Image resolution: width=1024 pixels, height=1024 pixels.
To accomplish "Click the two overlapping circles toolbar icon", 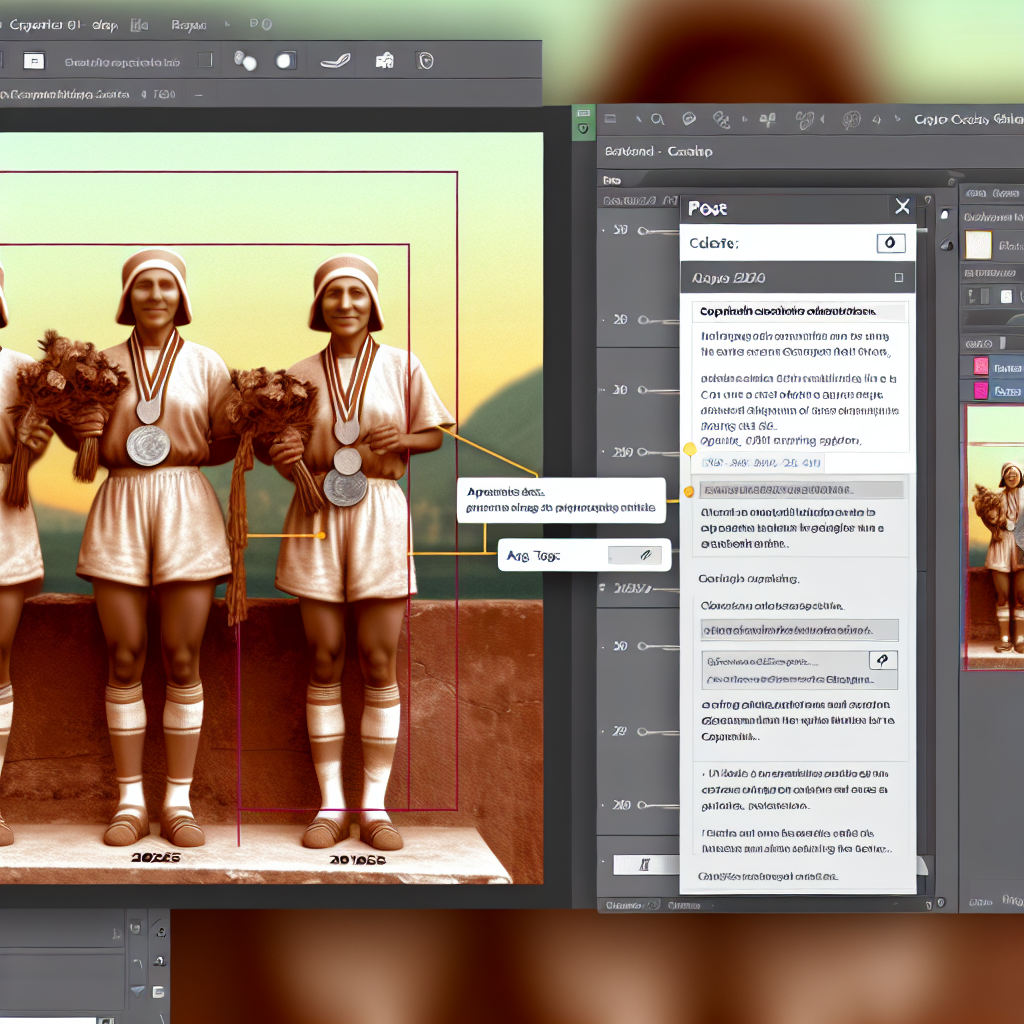I will [x=244, y=61].
